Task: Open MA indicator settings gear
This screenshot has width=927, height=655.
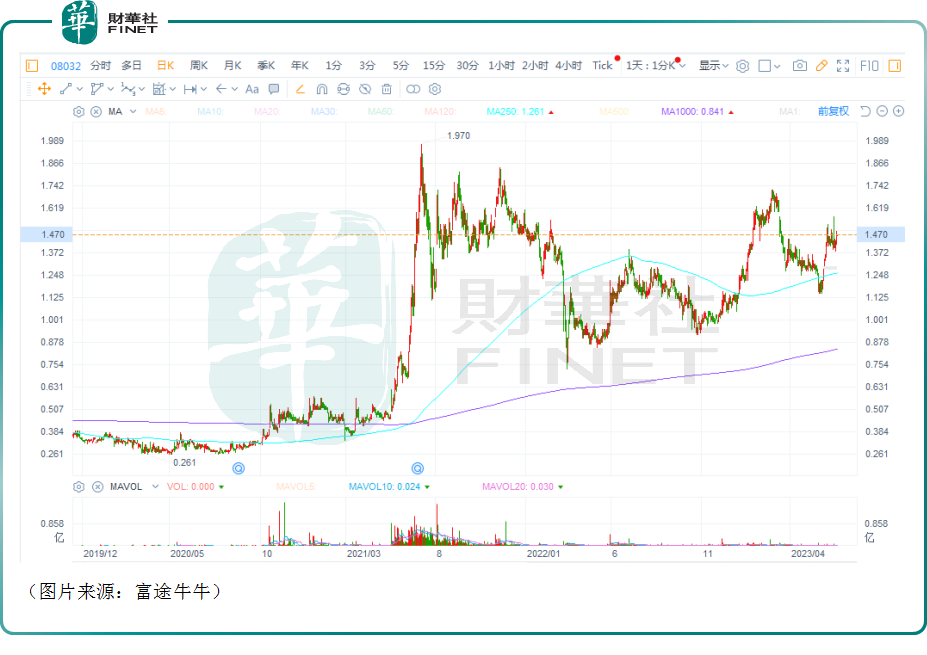Action: click(x=79, y=111)
